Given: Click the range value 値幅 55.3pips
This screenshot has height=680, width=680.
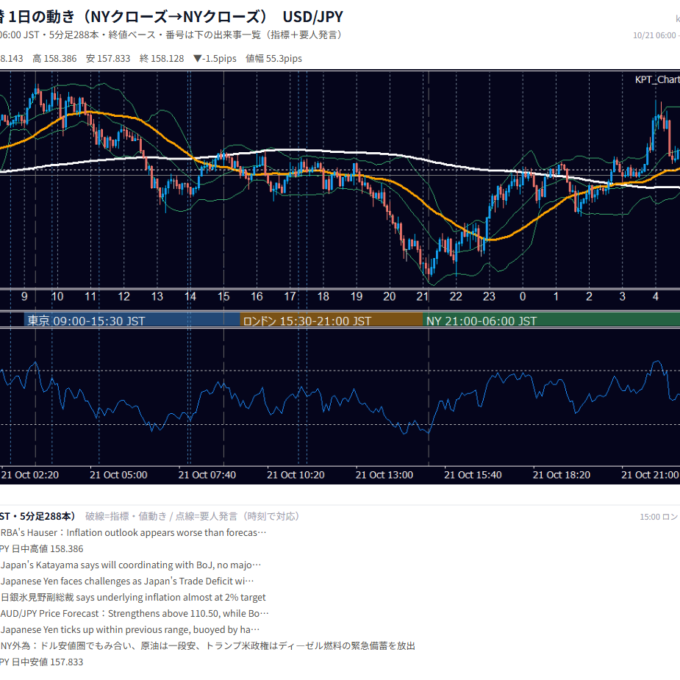Looking at the screenshot, I should point(274,59).
